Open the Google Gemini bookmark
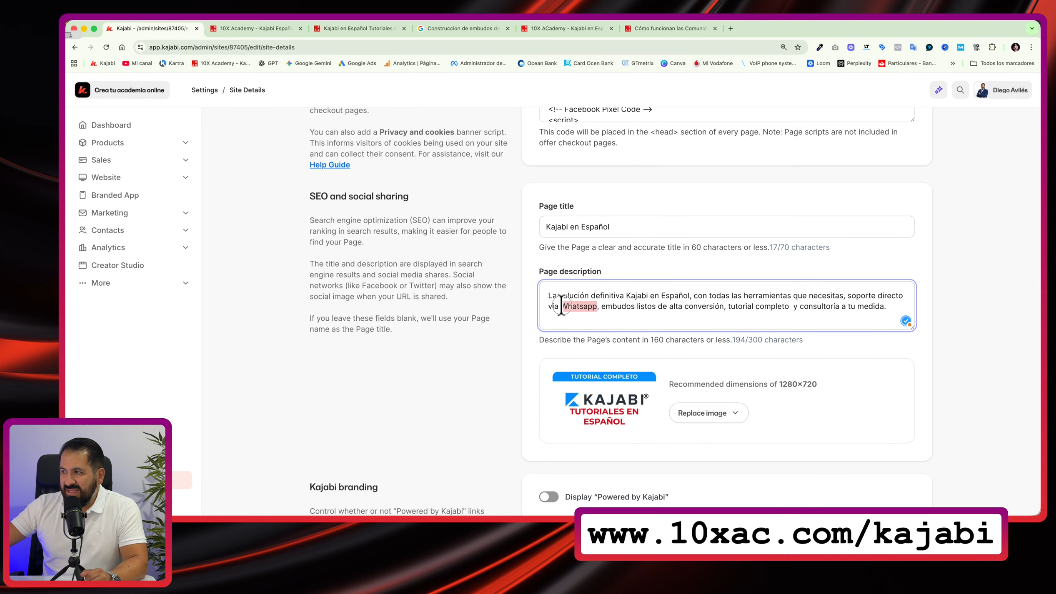 (x=308, y=63)
